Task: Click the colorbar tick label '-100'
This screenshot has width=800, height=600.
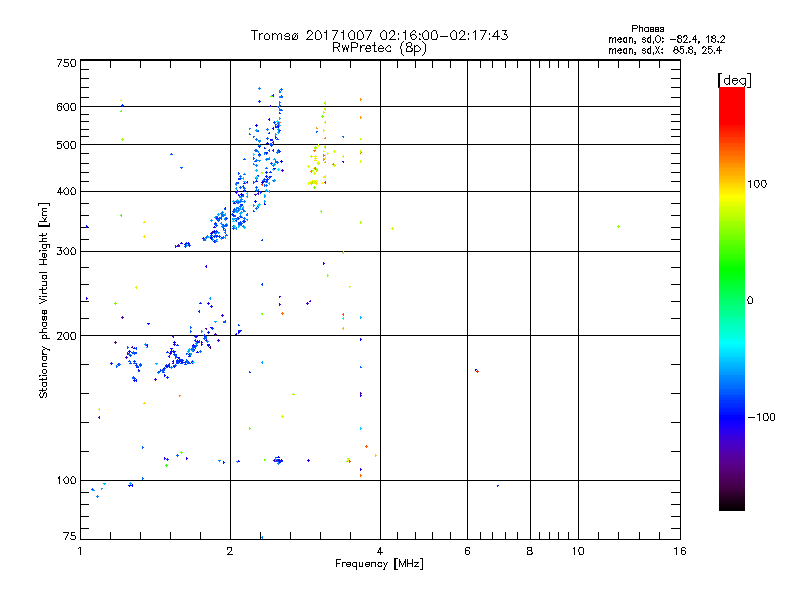Action: (x=762, y=417)
